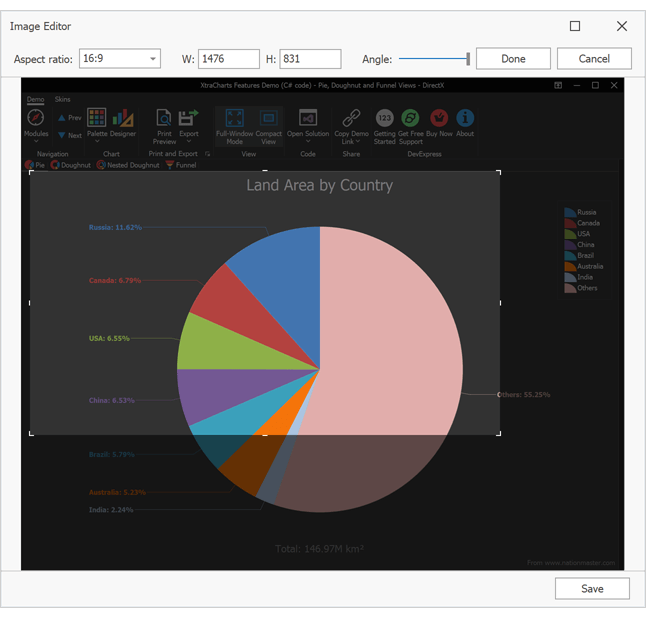Open the Palette gallery
The height and width of the screenshot is (618, 646).
click(97, 118)
